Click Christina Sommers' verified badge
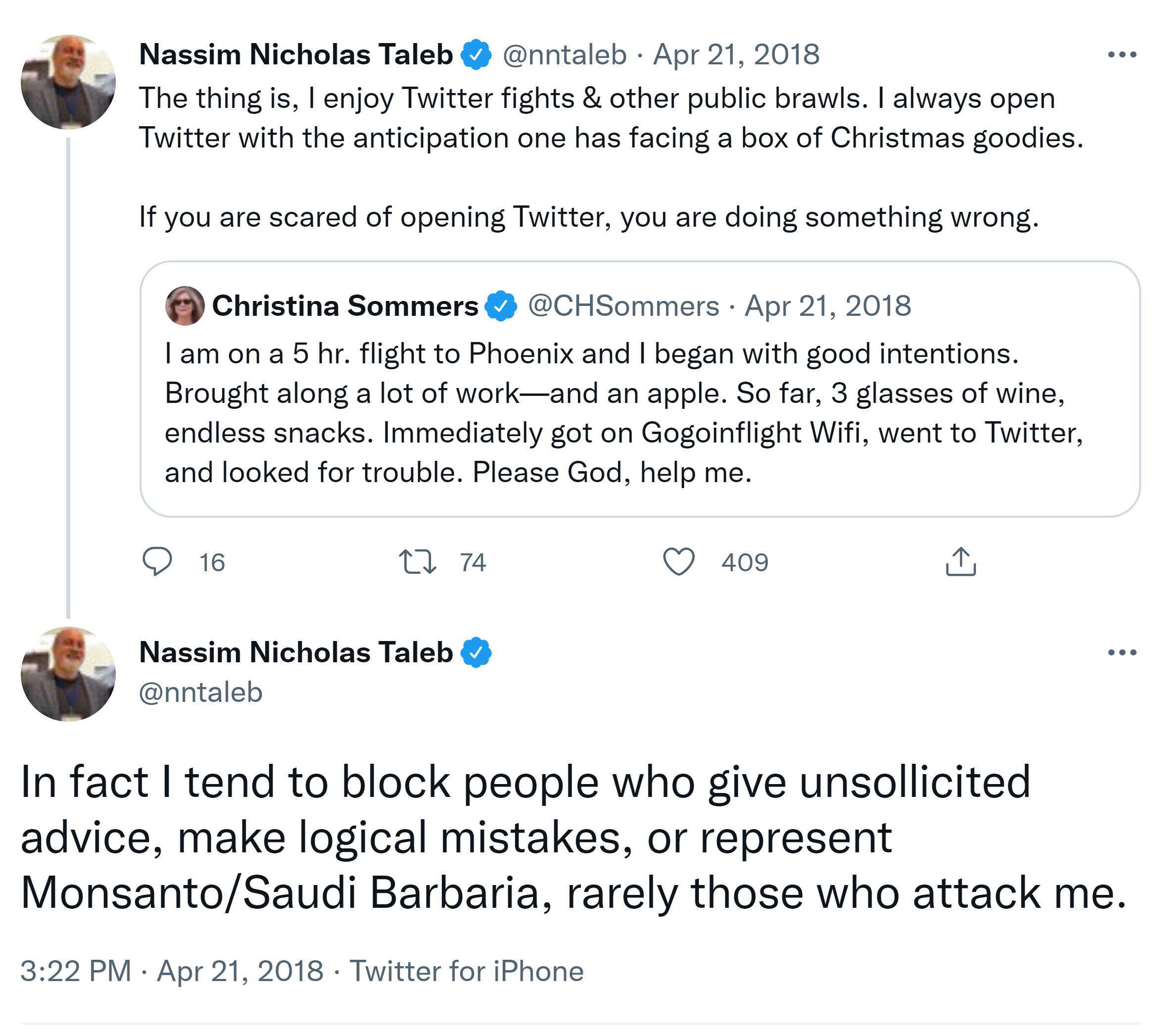1162x1036 pixels. (500, 306)
